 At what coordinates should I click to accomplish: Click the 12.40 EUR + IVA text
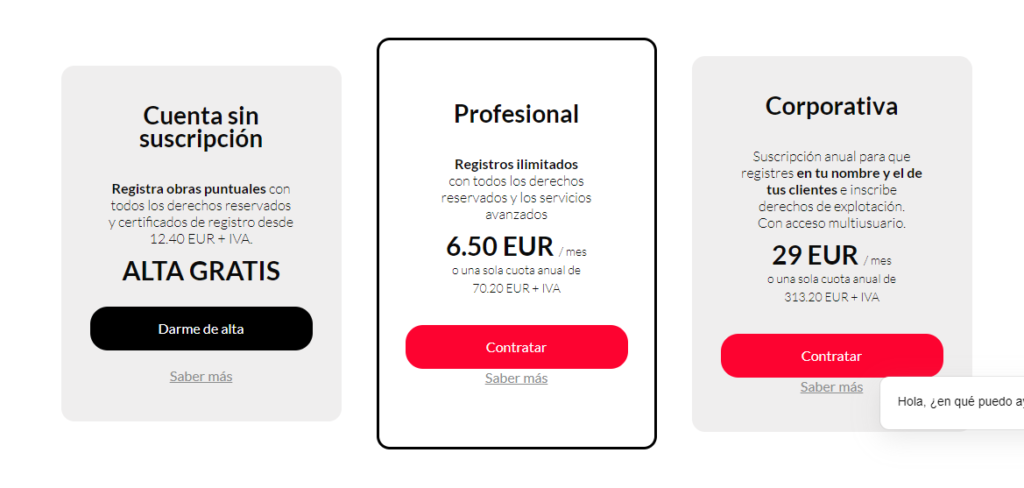click(201, 238)
